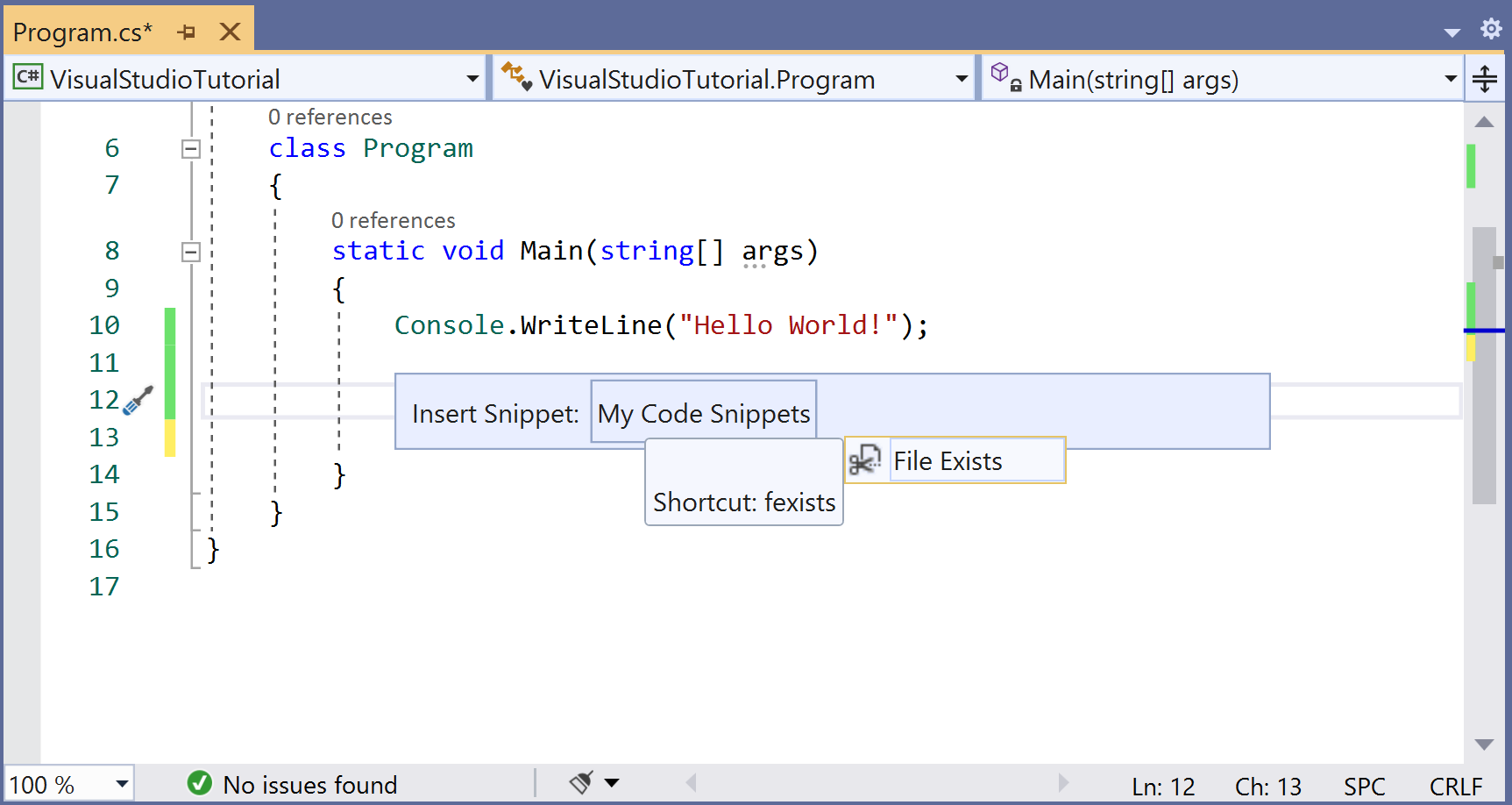Collapse the Main method outlining region
The image size is (1512, 805).
(191, 253)
